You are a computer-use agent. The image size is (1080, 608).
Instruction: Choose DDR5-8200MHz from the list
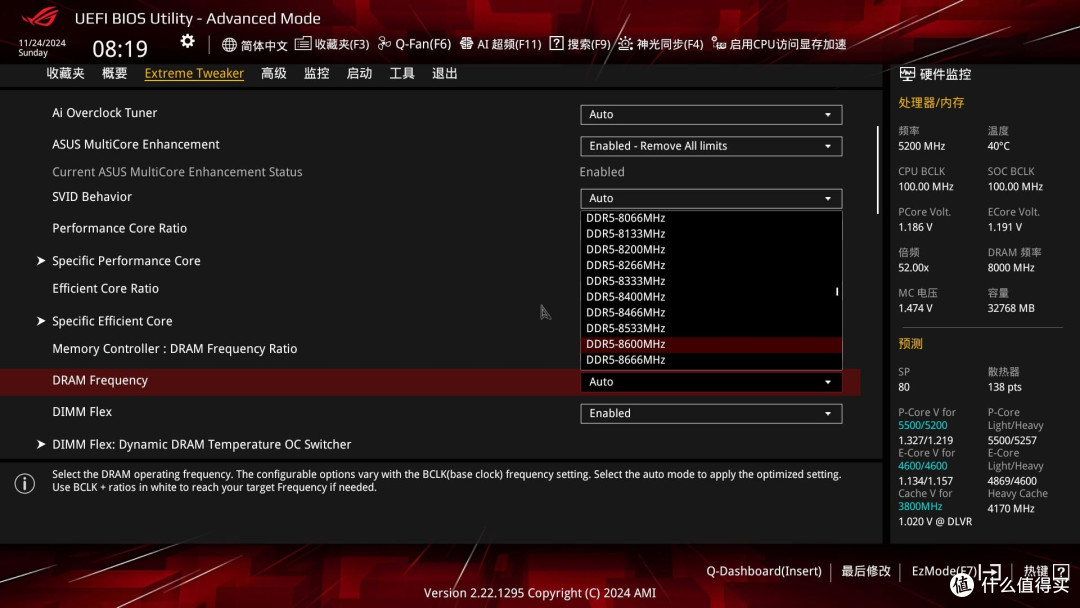tap(711, 250)
